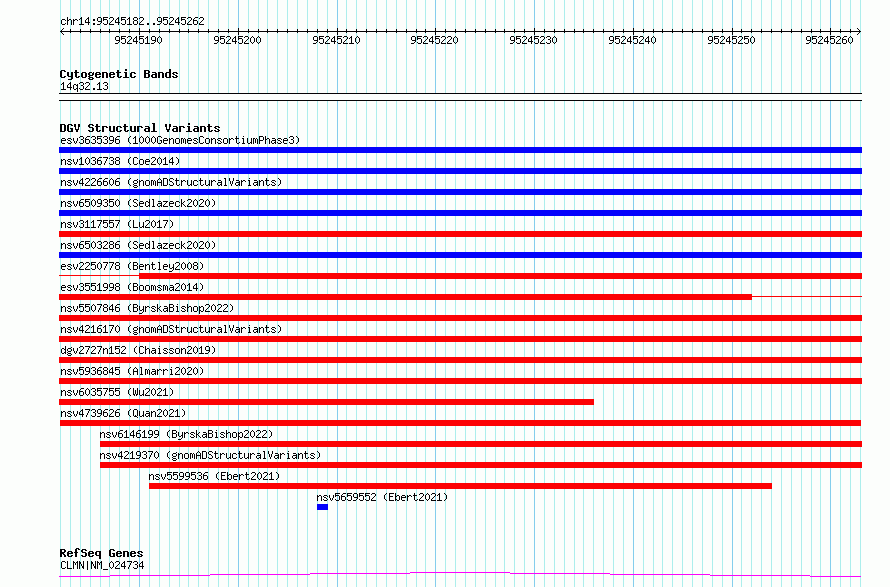This screenshot has height=587, width=890.
Task: Click the nsv6035755 (Wu2021) label
Action: tap(117, 392)
